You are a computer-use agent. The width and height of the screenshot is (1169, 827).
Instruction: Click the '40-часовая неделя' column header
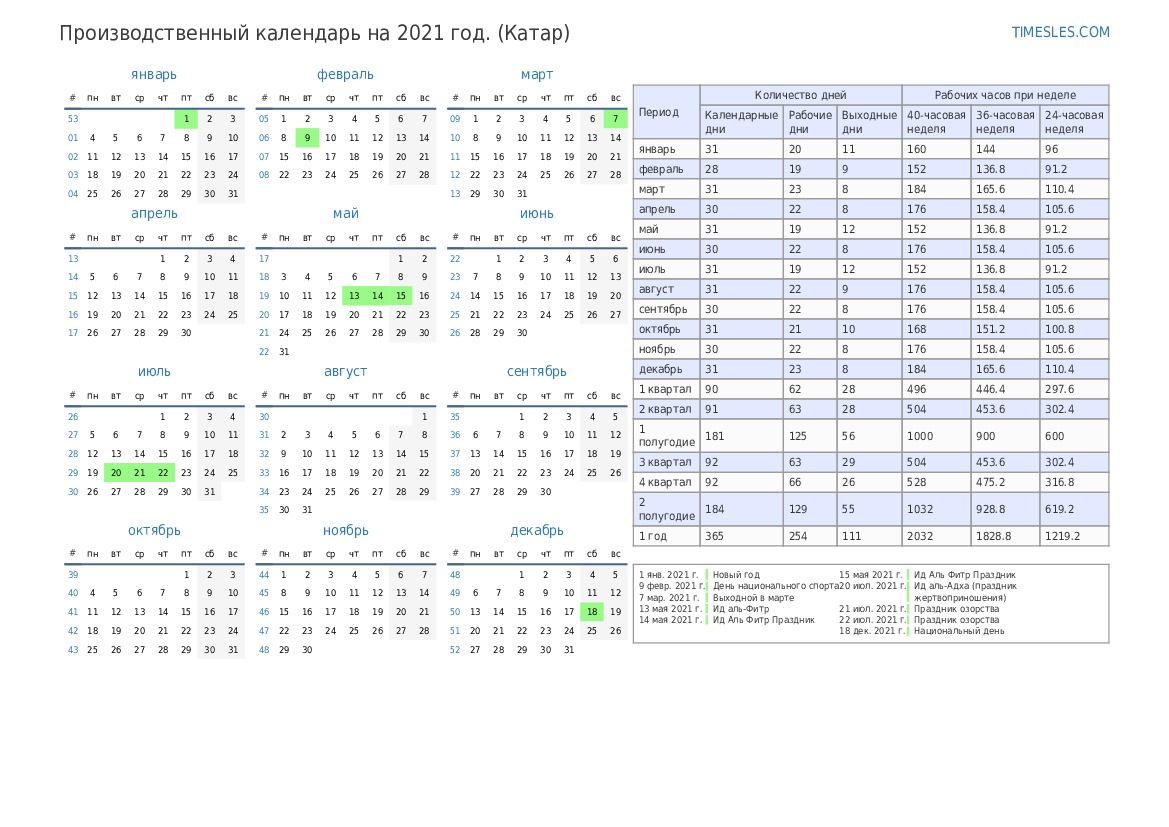(936, 122)
